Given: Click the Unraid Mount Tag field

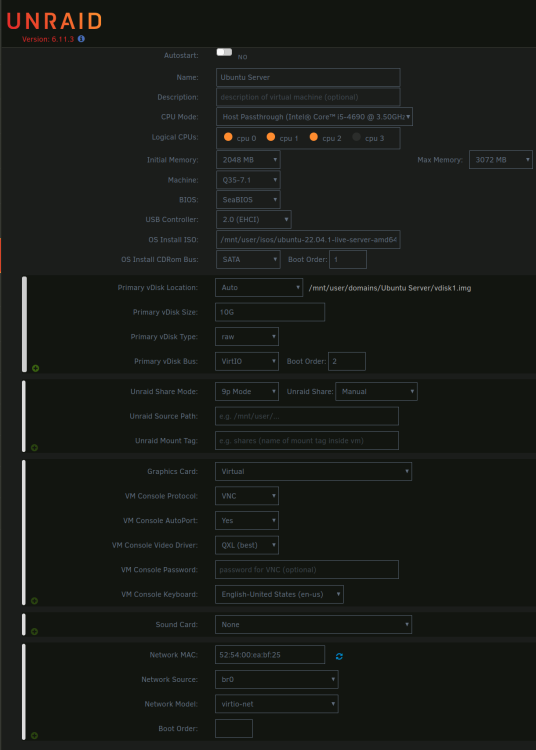Looking at the screenshot, I should pyautogui.click(x=306, y=441).
